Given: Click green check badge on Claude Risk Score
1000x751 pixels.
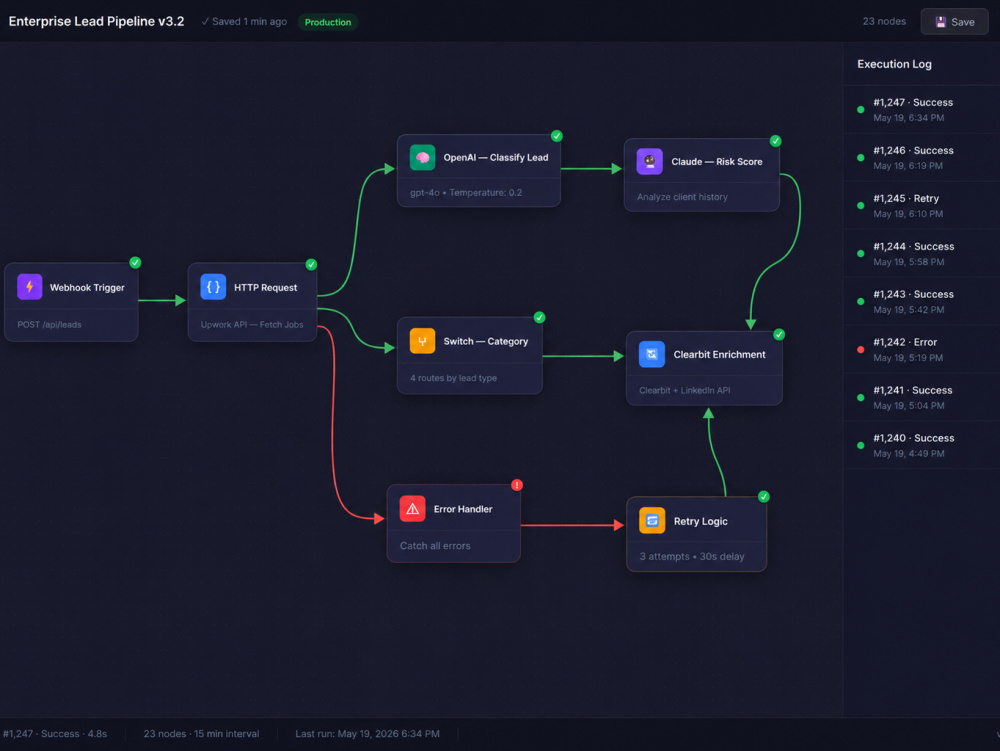Looking at the screenshot, I should coord(776,141).
